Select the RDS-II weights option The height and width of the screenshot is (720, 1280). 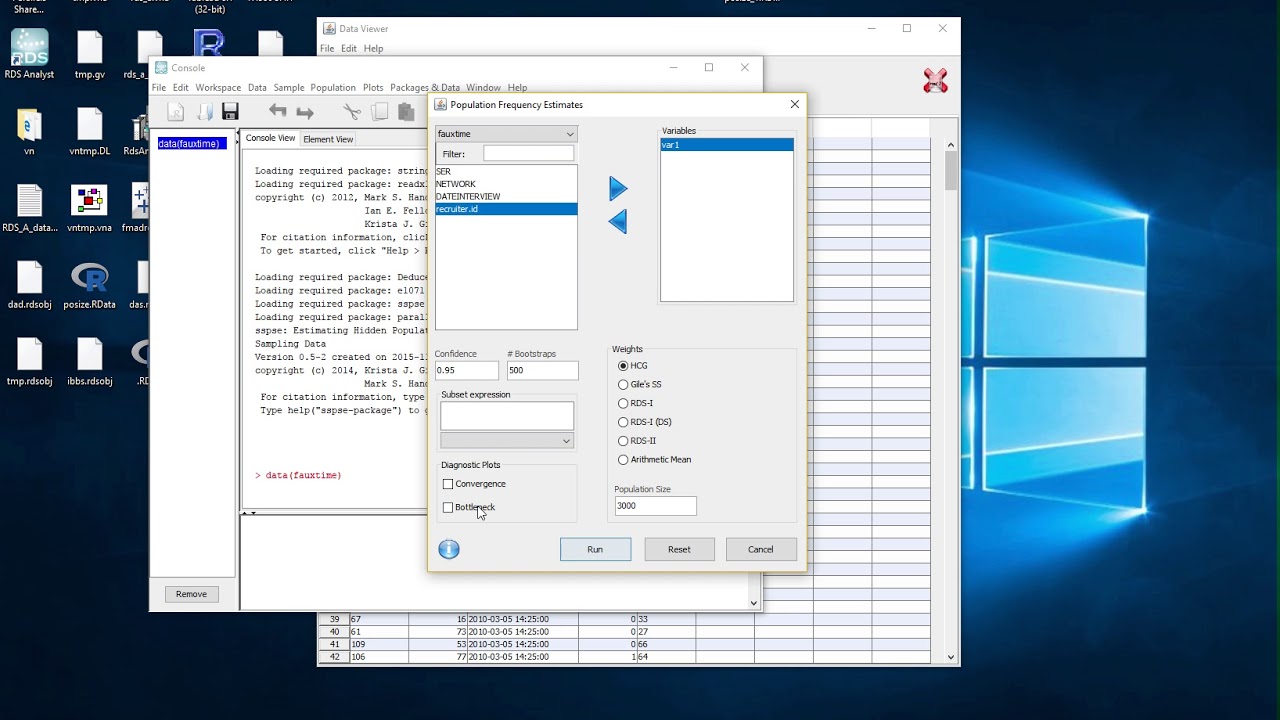pyautogui.click(x=623, y=441)
